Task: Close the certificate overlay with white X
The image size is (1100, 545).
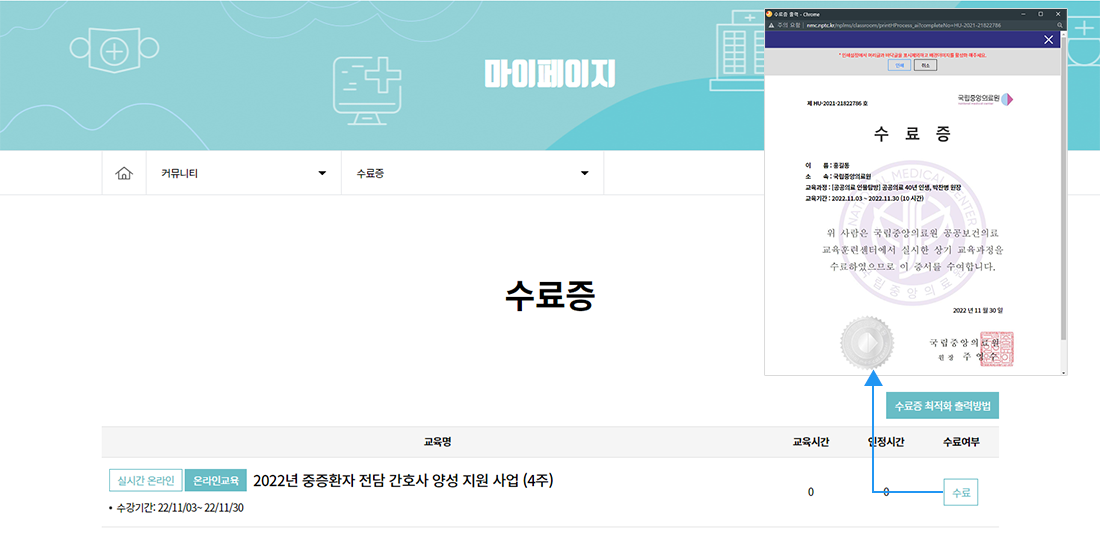Action: point(1049,39)
